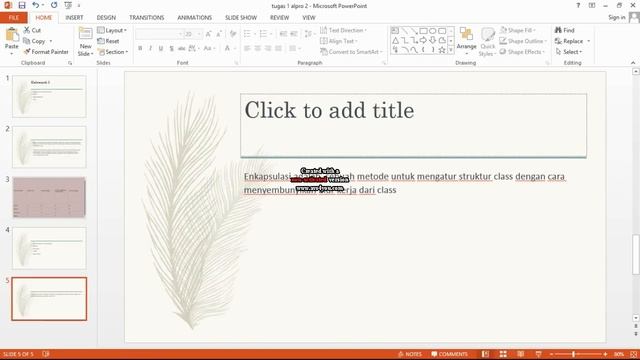Decrease font size

219,34
